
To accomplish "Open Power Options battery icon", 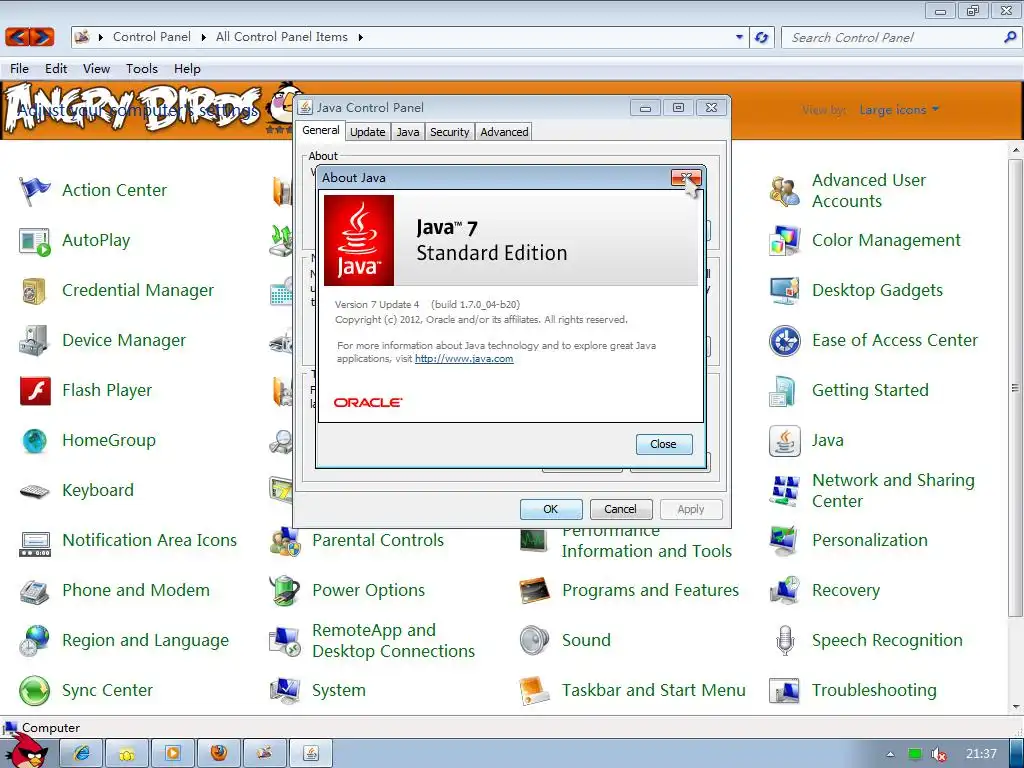I will [x=284, y=590].
